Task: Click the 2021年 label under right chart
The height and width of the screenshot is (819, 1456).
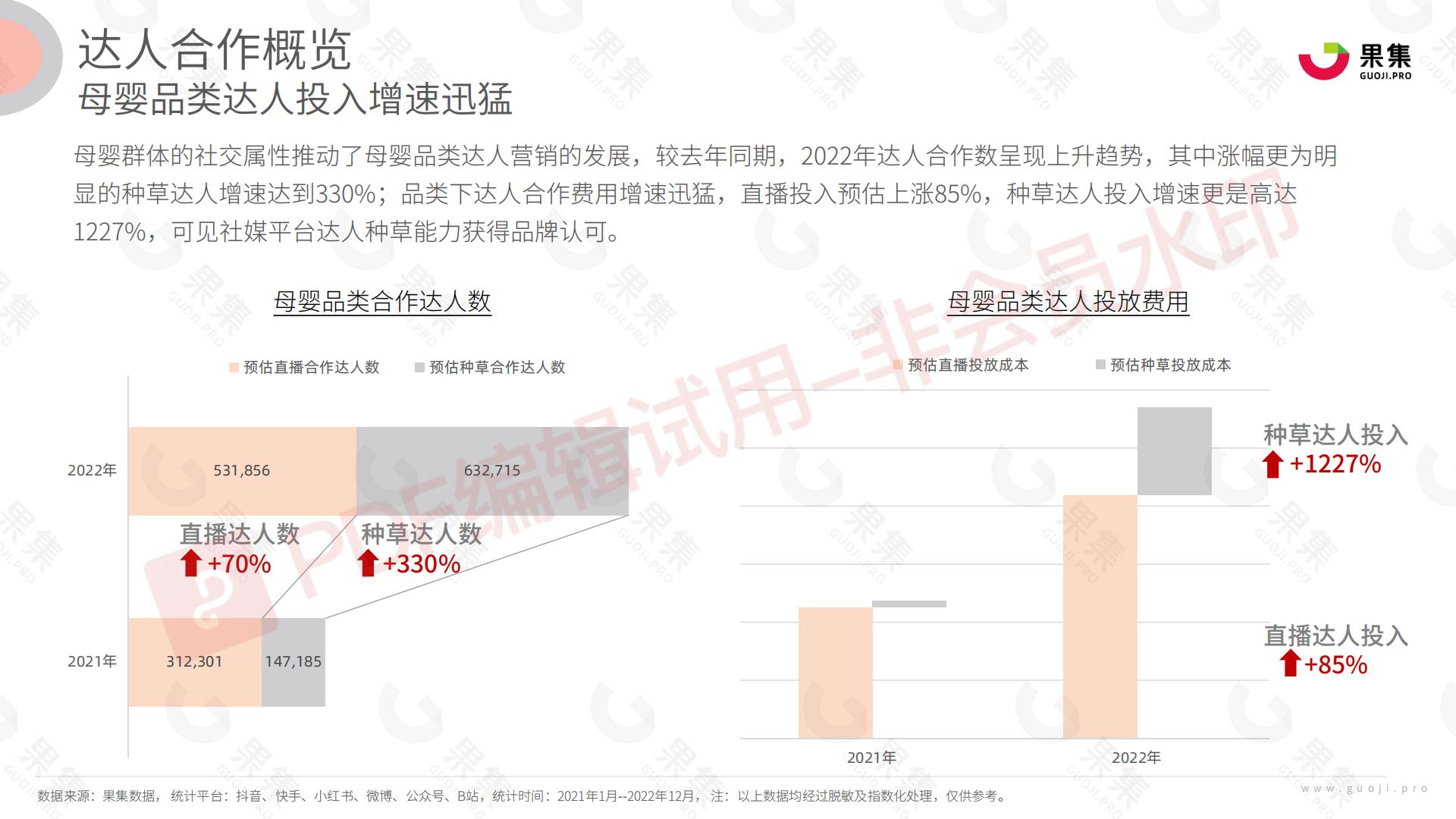Action: click(872, 758)
